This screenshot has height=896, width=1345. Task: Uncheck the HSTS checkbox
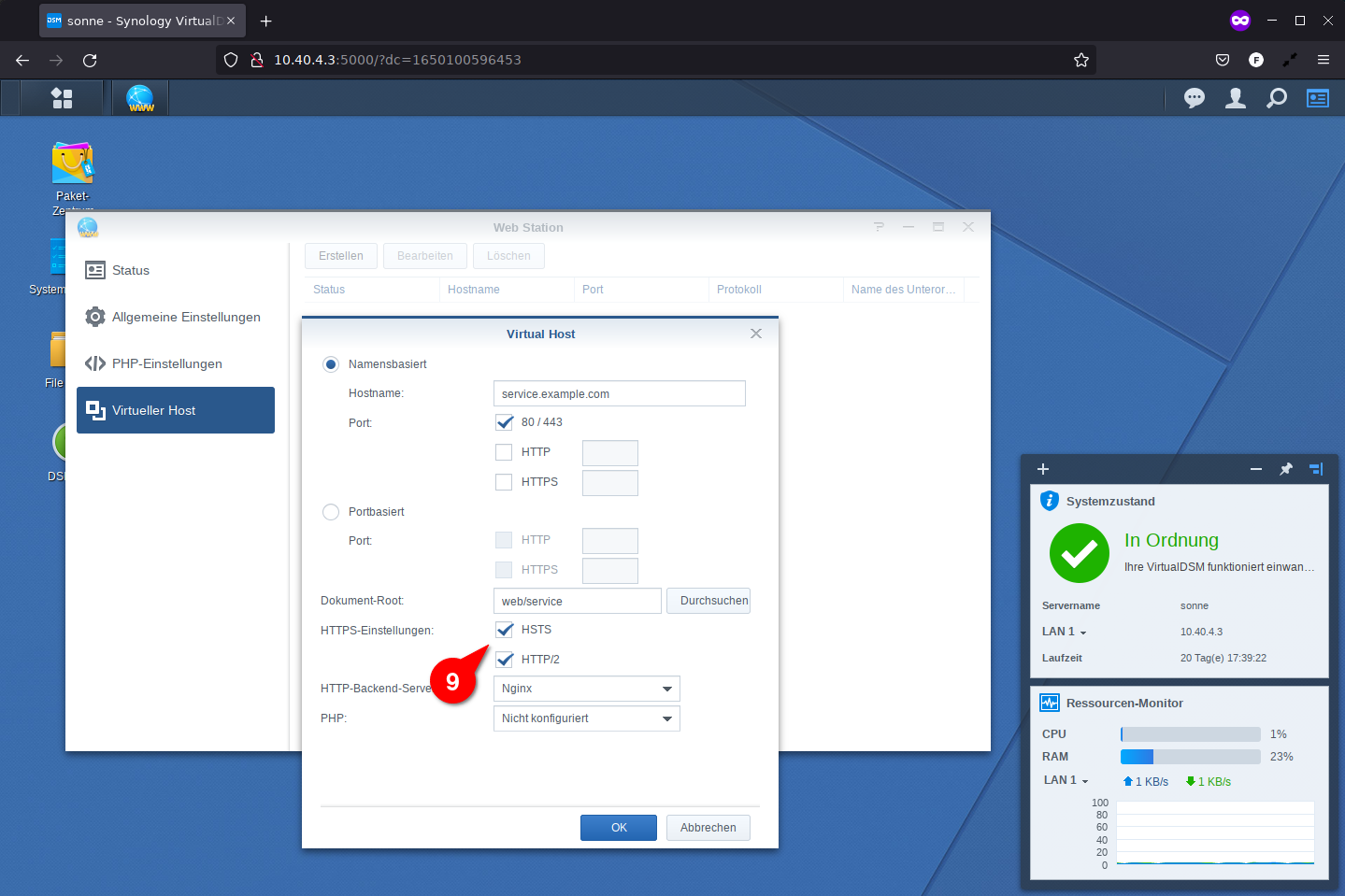point(505,630)
